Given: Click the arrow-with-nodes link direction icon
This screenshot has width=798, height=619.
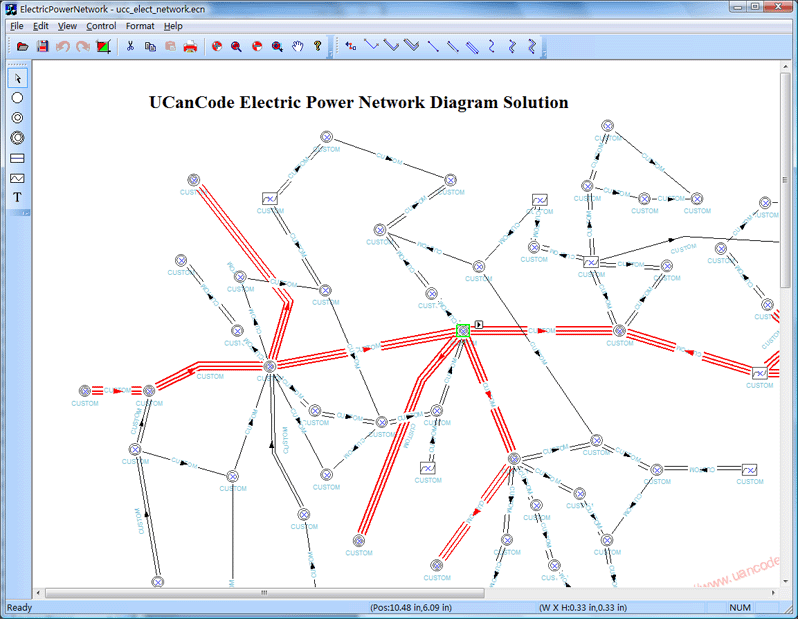Looking at the screenshot, I should (351, 47).
